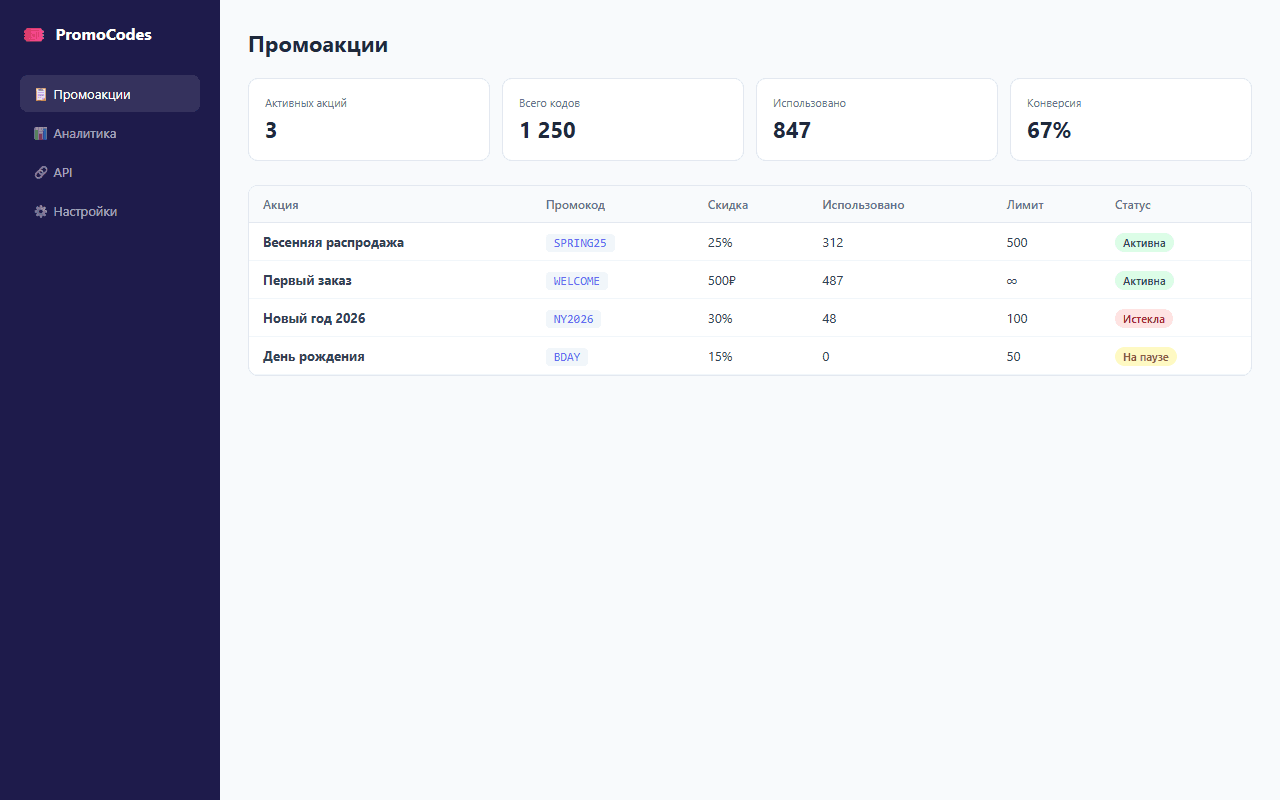Click the 48 used count

[x=830, y=318]
